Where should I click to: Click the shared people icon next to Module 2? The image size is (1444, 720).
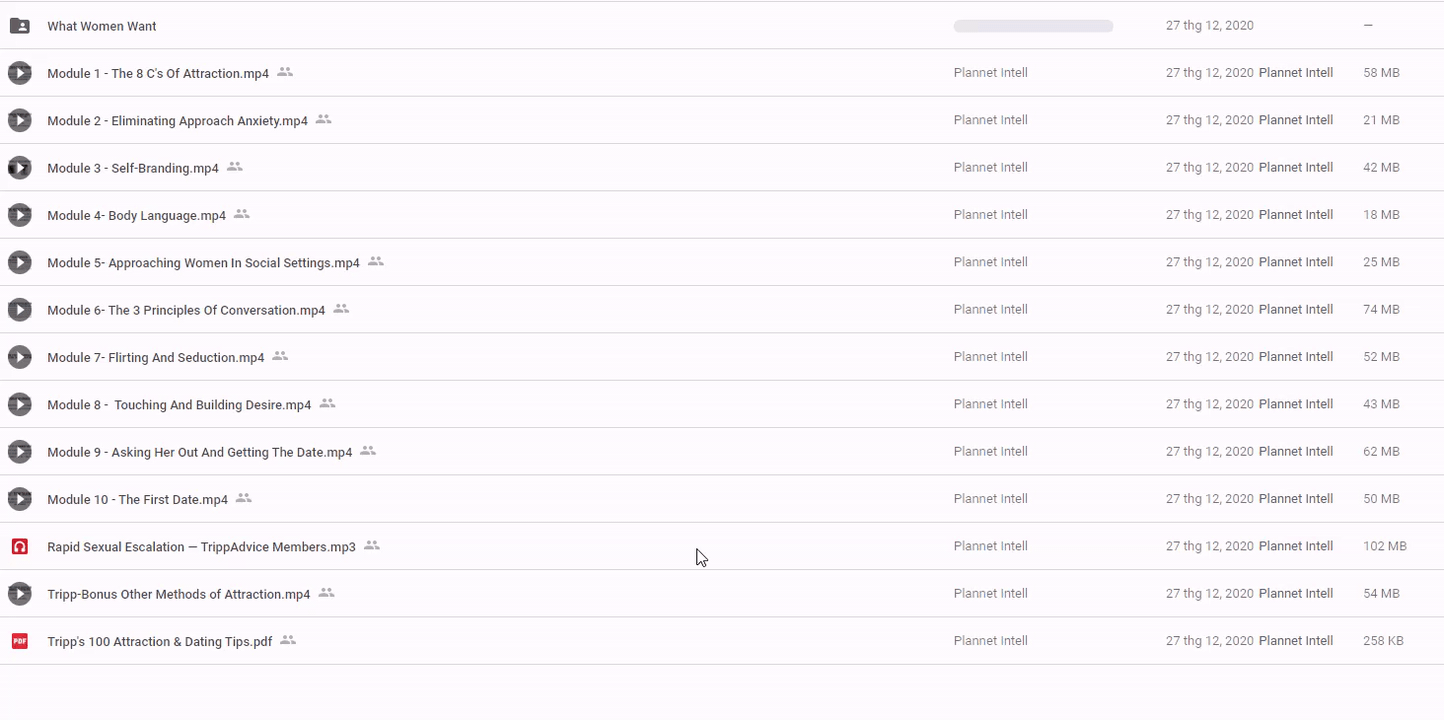tap(323, 120)
